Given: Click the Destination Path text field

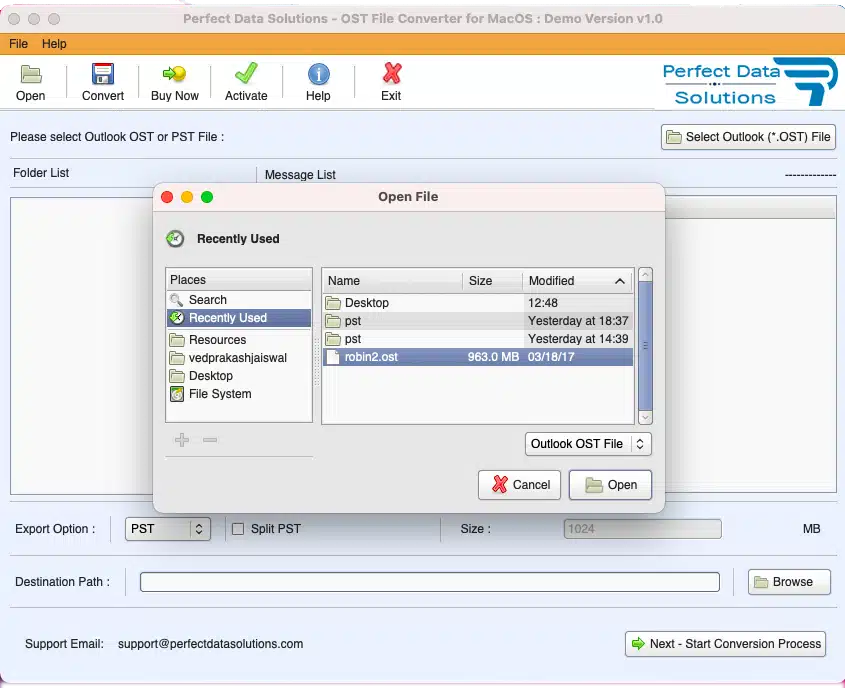Looking at the screenshot, I should point(430,582).
